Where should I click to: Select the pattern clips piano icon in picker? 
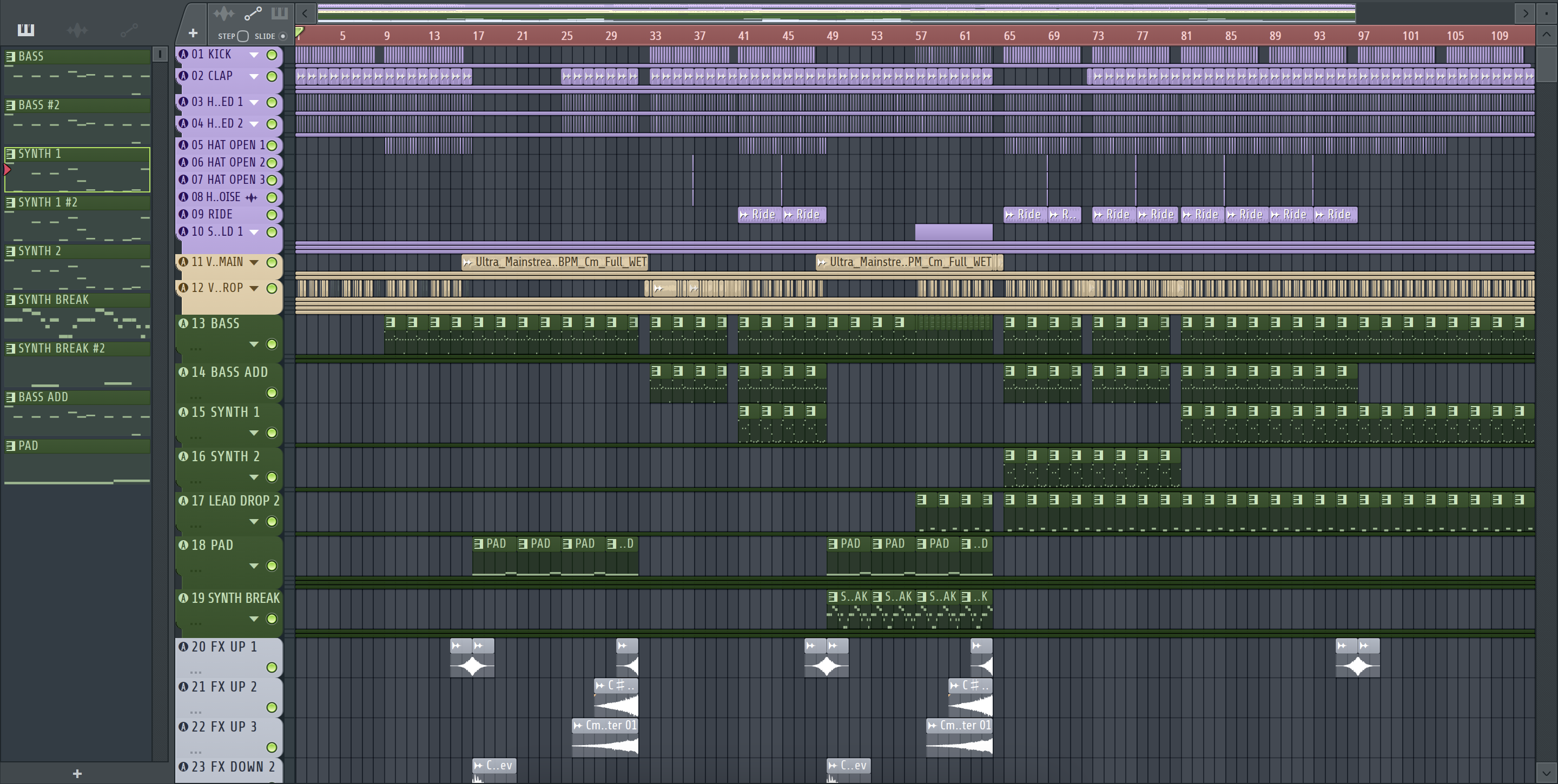pyautogui.click(x=25, y=30)
